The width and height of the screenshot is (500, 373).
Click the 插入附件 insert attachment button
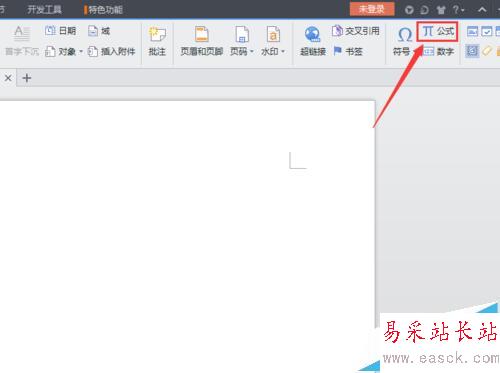point(111,51)
